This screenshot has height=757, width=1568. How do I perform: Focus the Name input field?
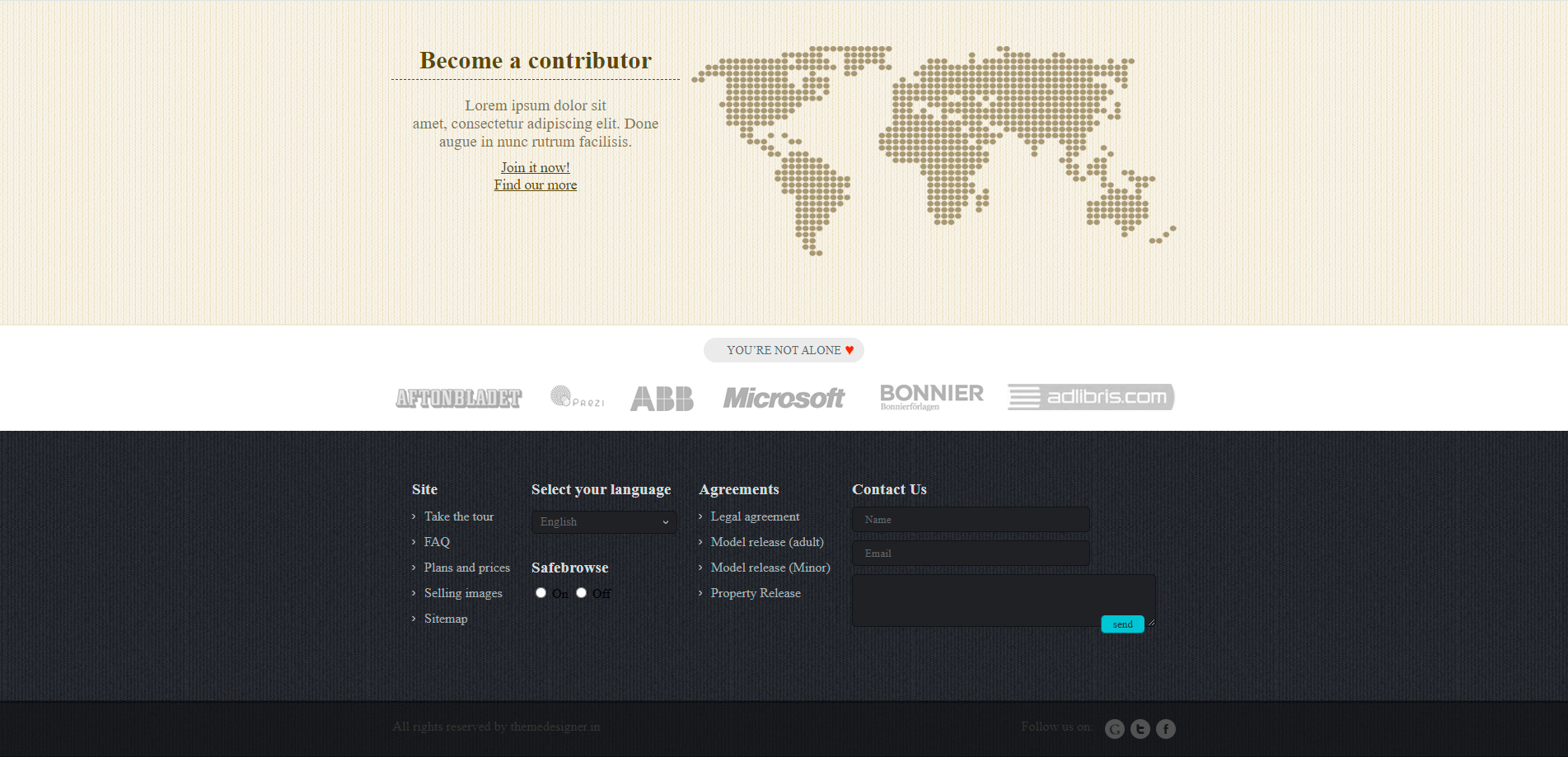[971, 520]
